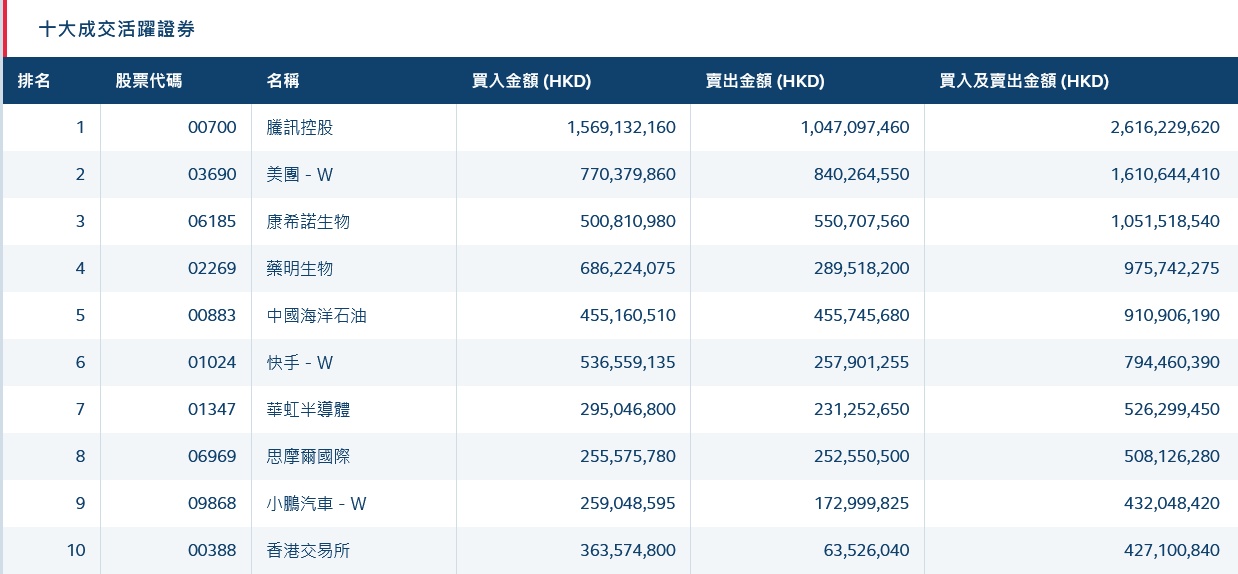The width and height of the screenshot is (1238, 574).
Task: Click total amount 508,126,280
Action: point(1172,456)
